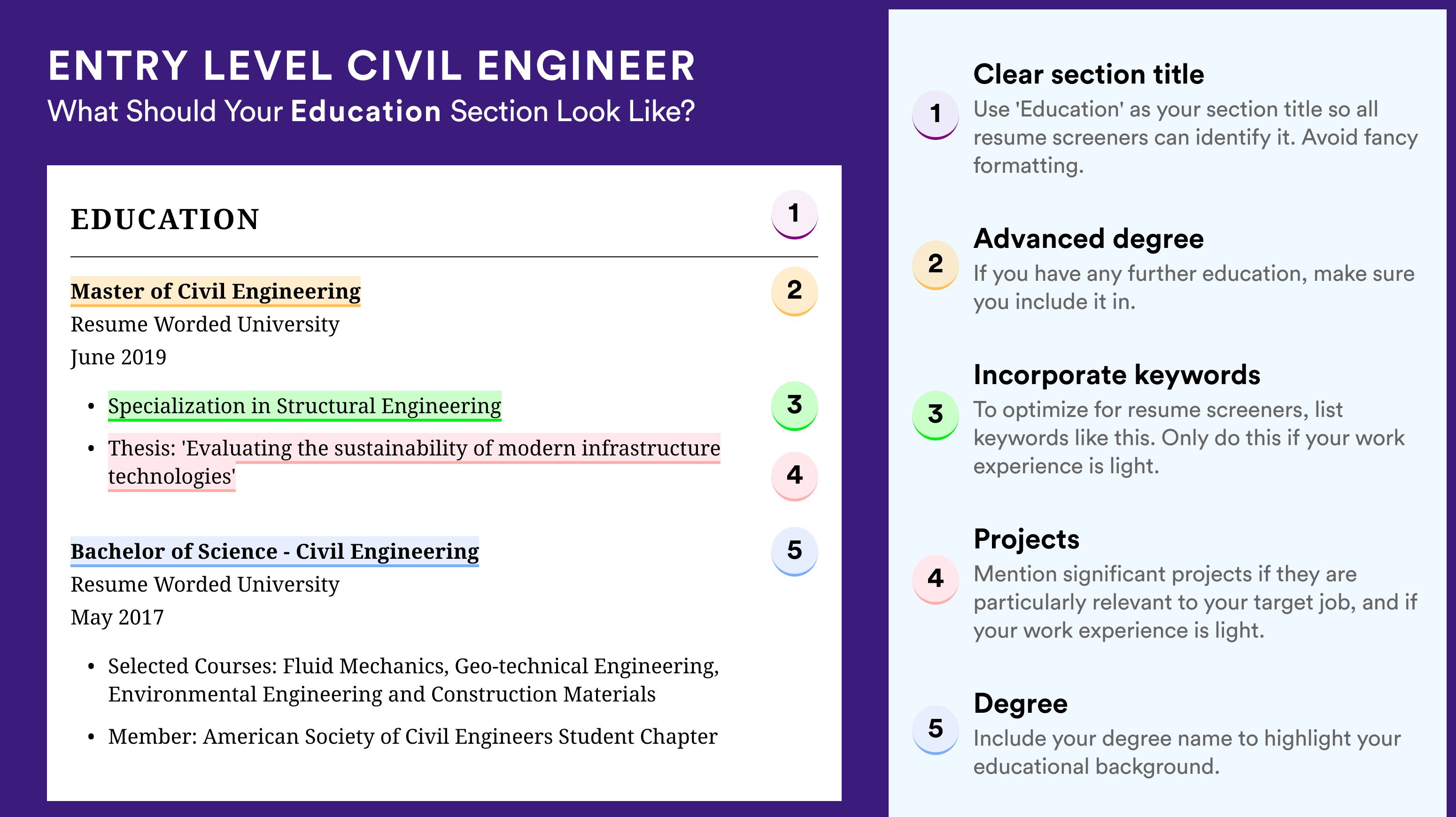Viewport: 1456px width, 817px height.
Task: Click the purple number 1 badge beside EDUCATION
Action: pos(794,215)
